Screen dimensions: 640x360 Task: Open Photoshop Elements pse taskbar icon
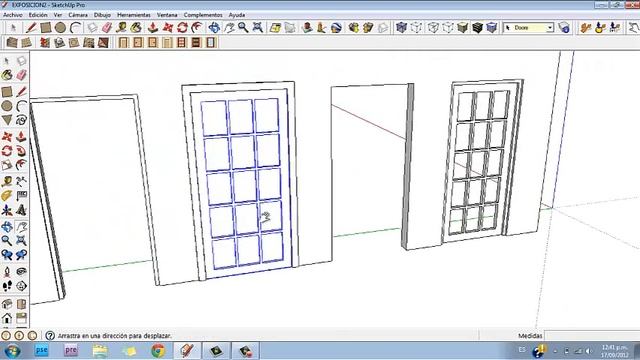coord(41,351)
